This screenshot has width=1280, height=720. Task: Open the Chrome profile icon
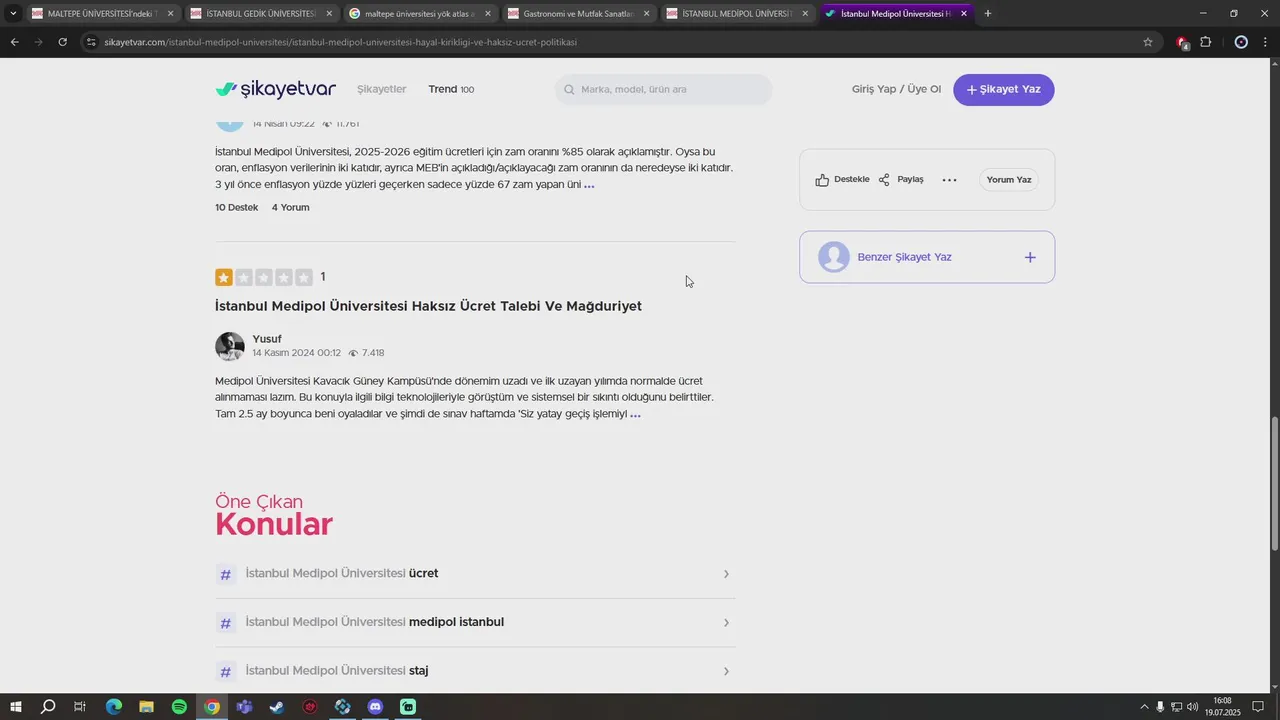click(x=1241, y=42)
